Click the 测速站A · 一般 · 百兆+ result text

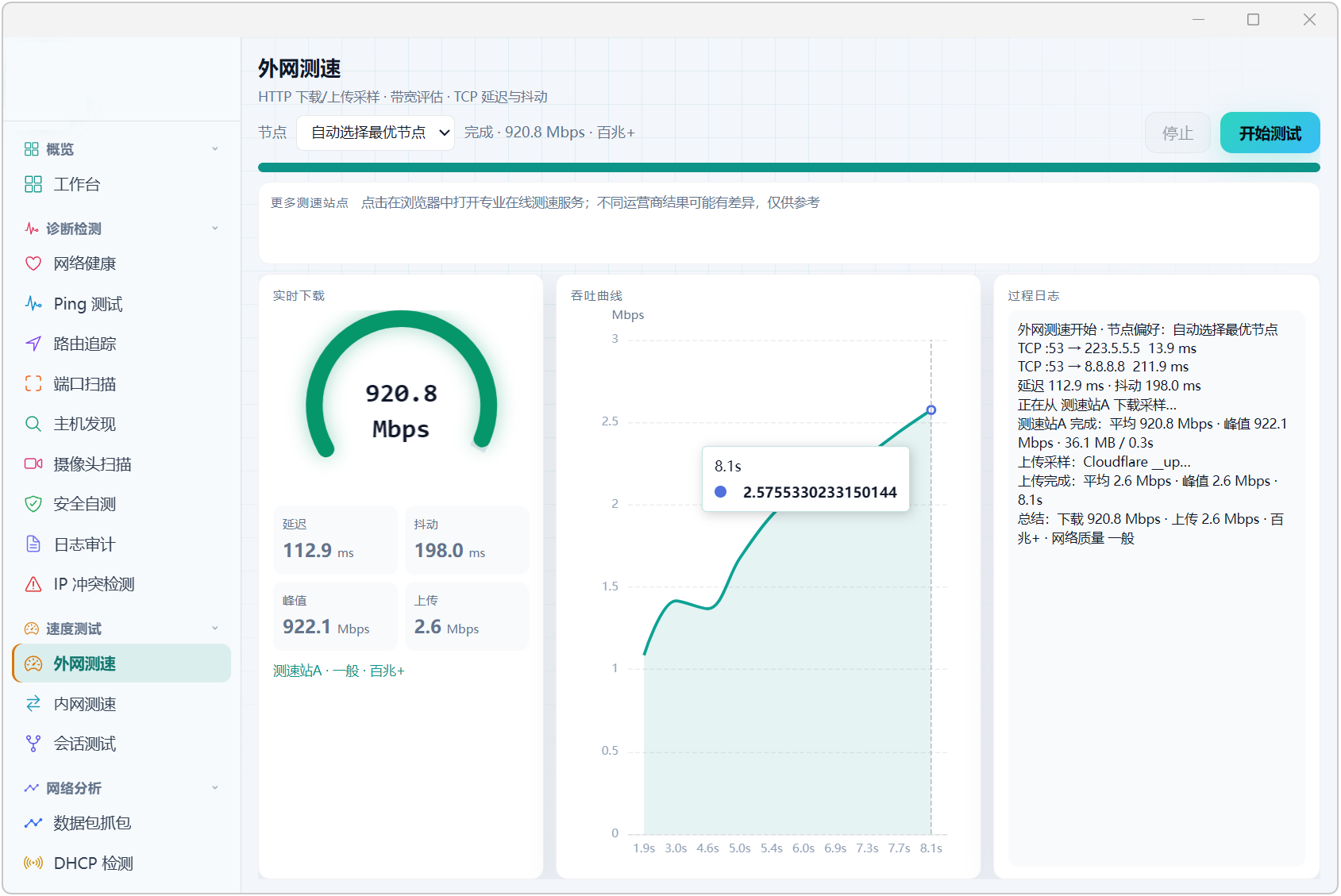point(339,671)
